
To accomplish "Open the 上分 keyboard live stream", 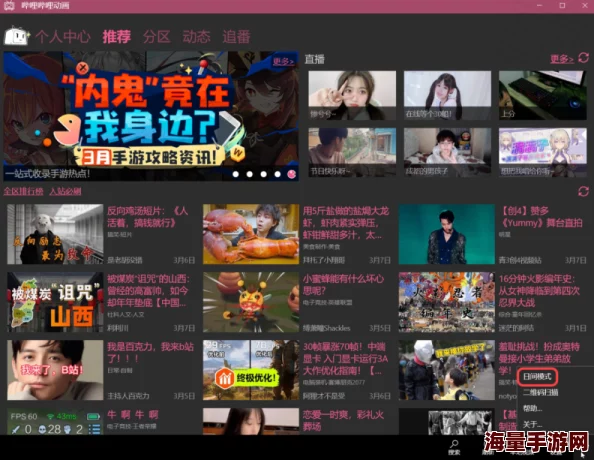I will pos(542,95).
